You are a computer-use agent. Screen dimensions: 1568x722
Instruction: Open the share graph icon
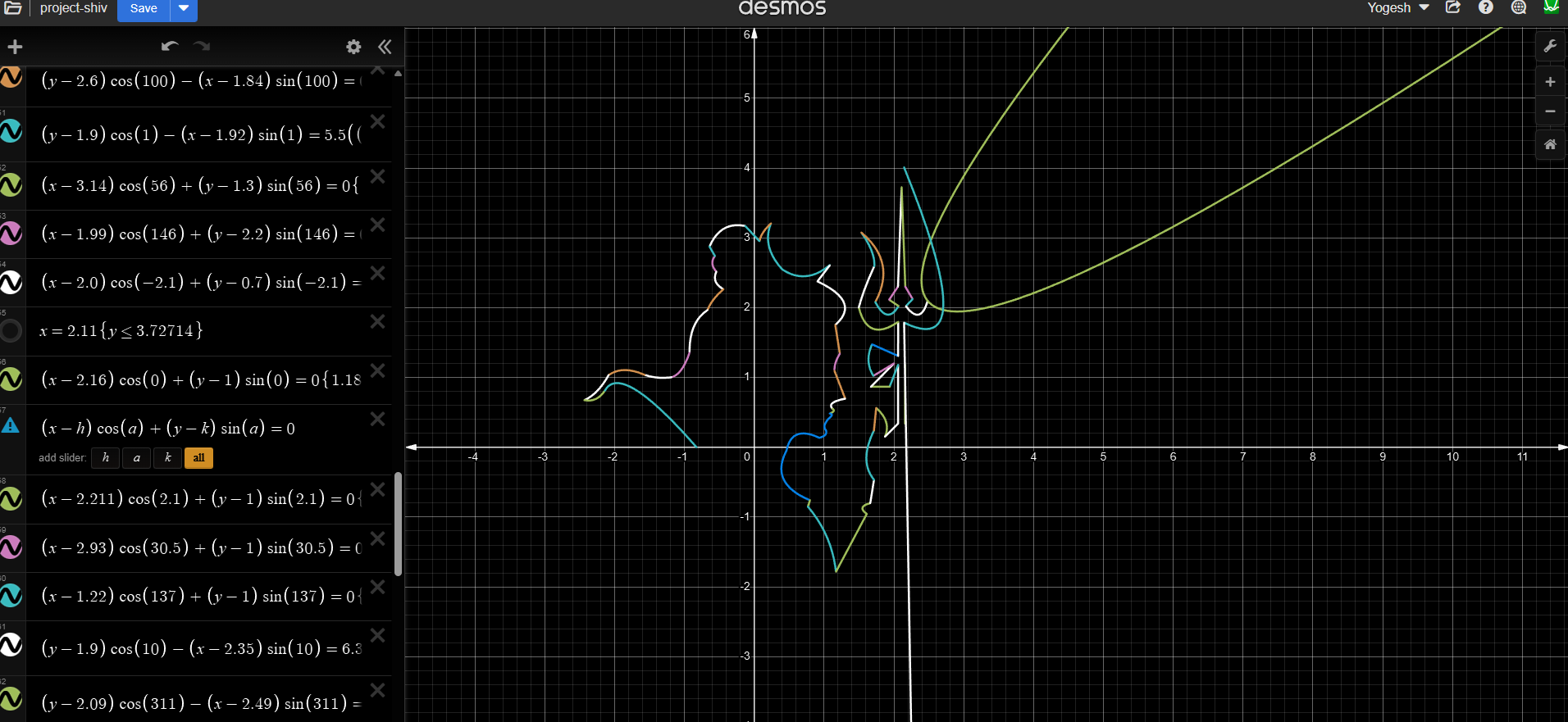[x=1453, y=7]
